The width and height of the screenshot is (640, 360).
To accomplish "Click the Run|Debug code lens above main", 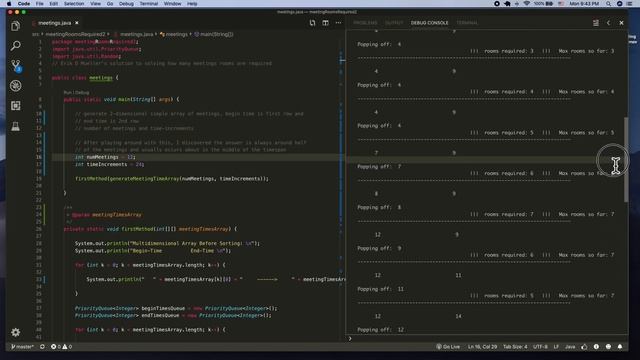I will pyautogui.click(x=76, y=93).
